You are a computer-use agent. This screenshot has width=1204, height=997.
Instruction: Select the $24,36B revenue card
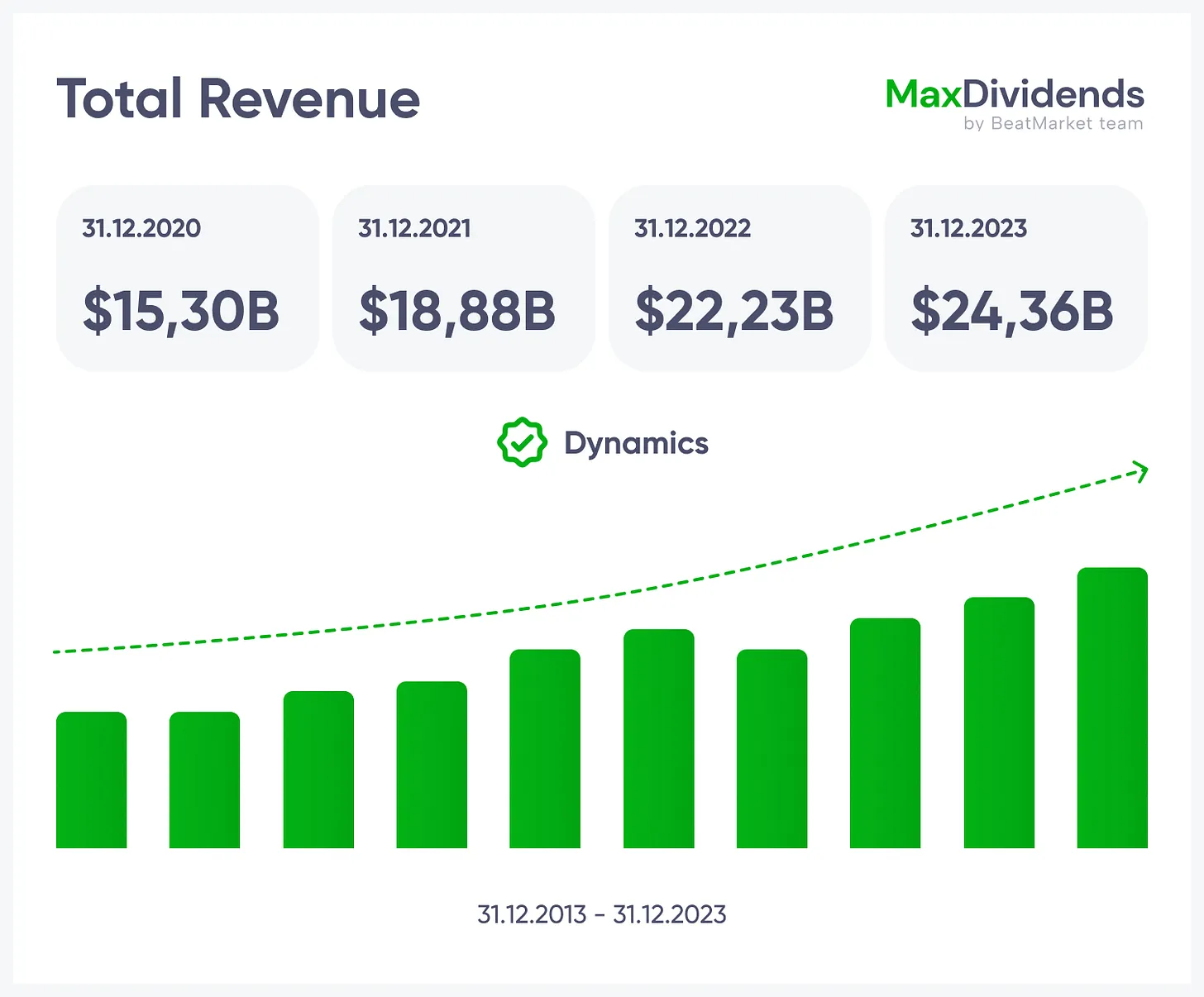pyautogui.click(x=1015, y=279)
